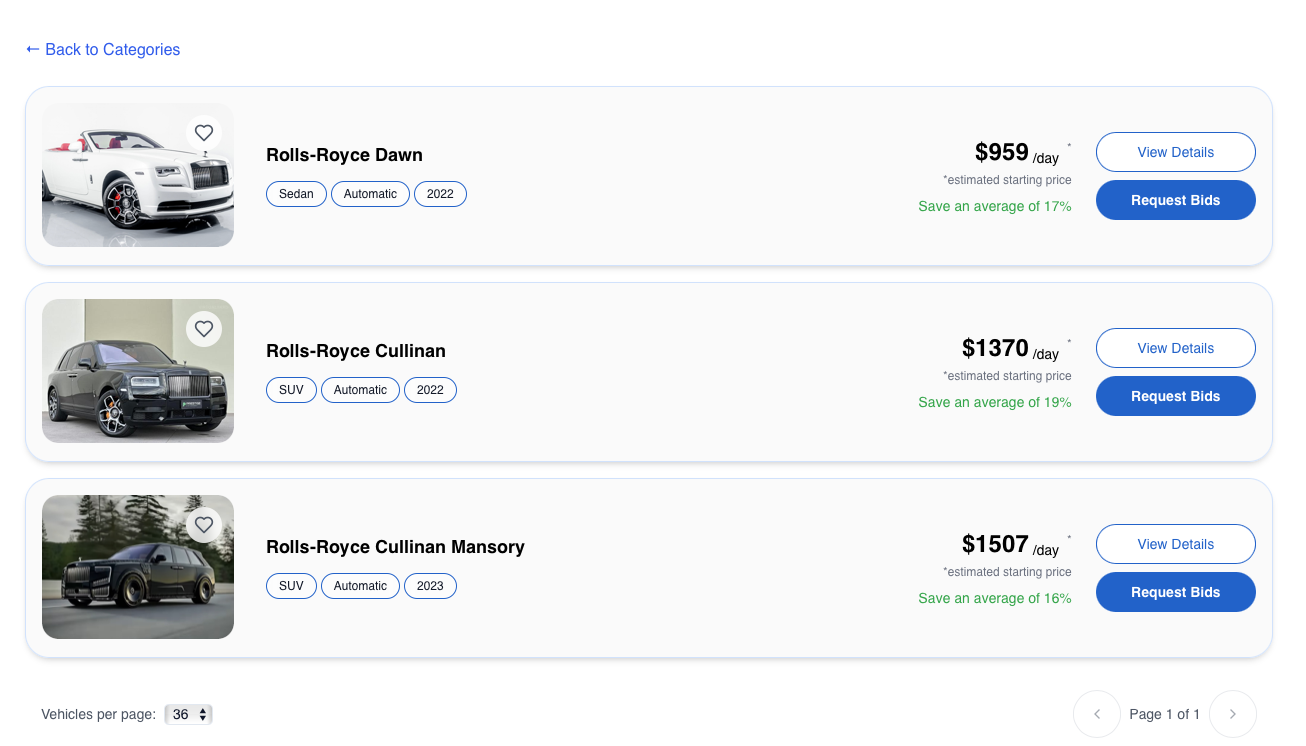Screen dimensions: 1306x746
Task: Request Bids for Rolls-Royce Cullinan
Action: click(1175, 396)
